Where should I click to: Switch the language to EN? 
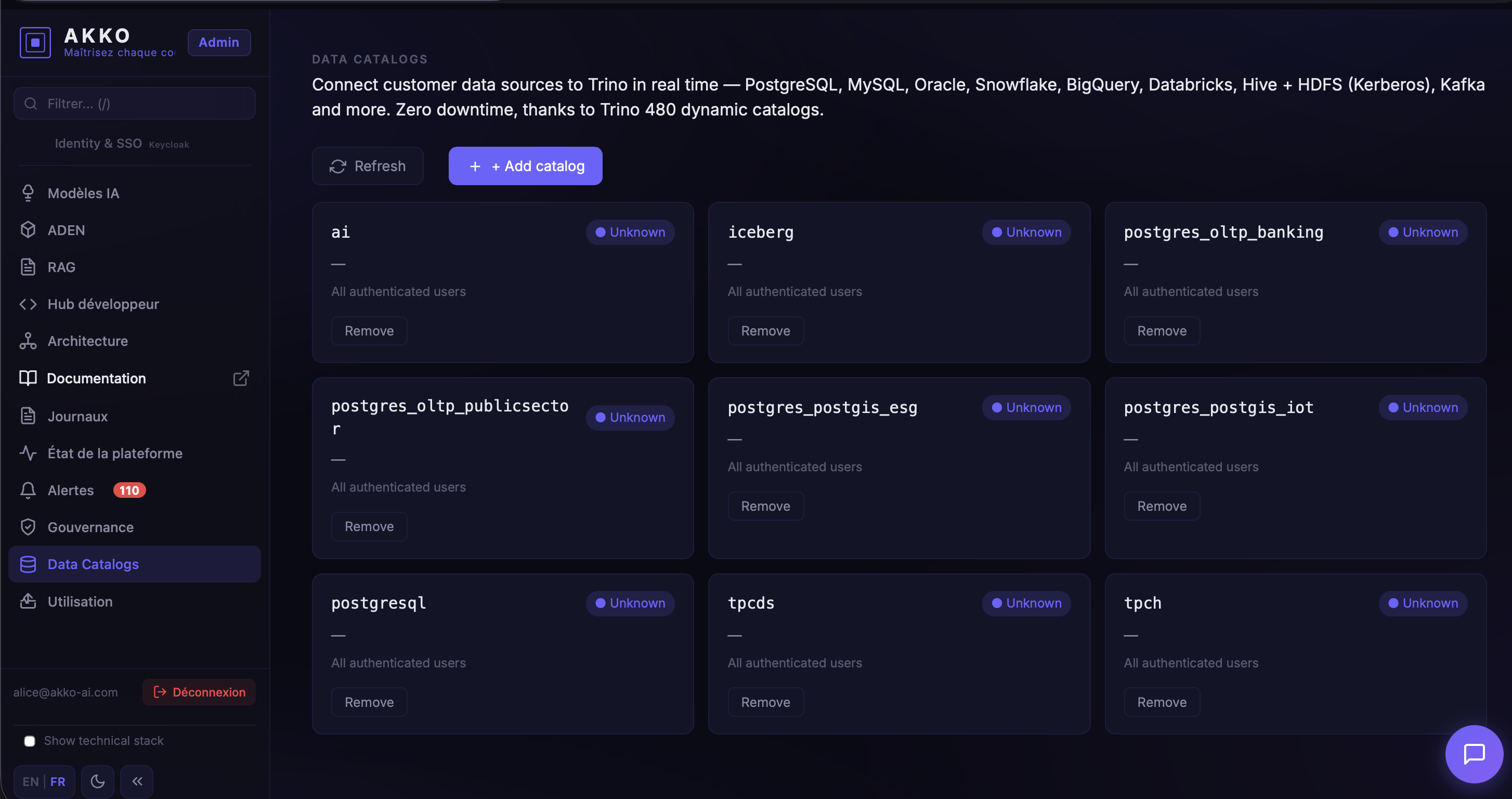point(31,781)
